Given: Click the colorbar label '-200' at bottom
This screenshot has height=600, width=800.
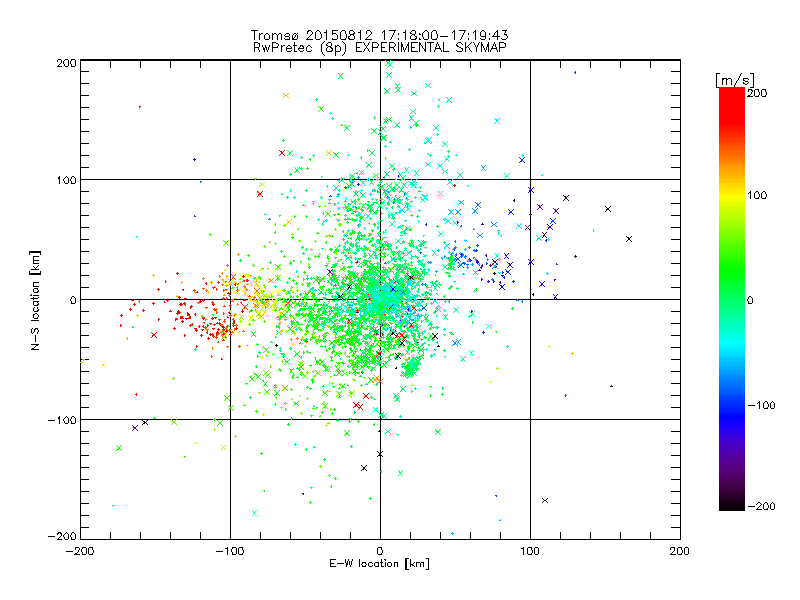Looking at the screenshot, I should (x=761, y=507).
